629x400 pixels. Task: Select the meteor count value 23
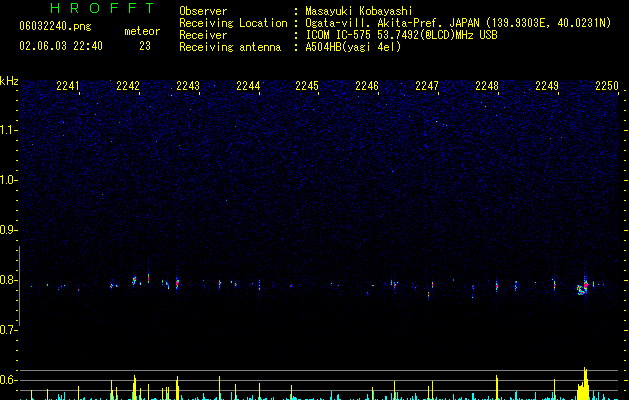(x=145, y=46)
